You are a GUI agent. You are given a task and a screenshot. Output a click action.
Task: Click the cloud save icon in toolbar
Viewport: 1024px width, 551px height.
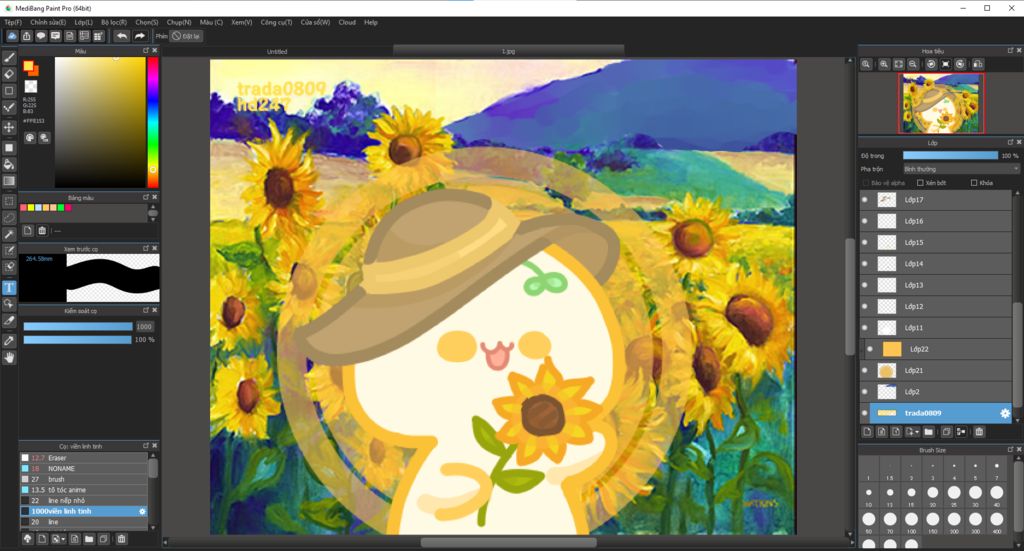pos(12,36)
